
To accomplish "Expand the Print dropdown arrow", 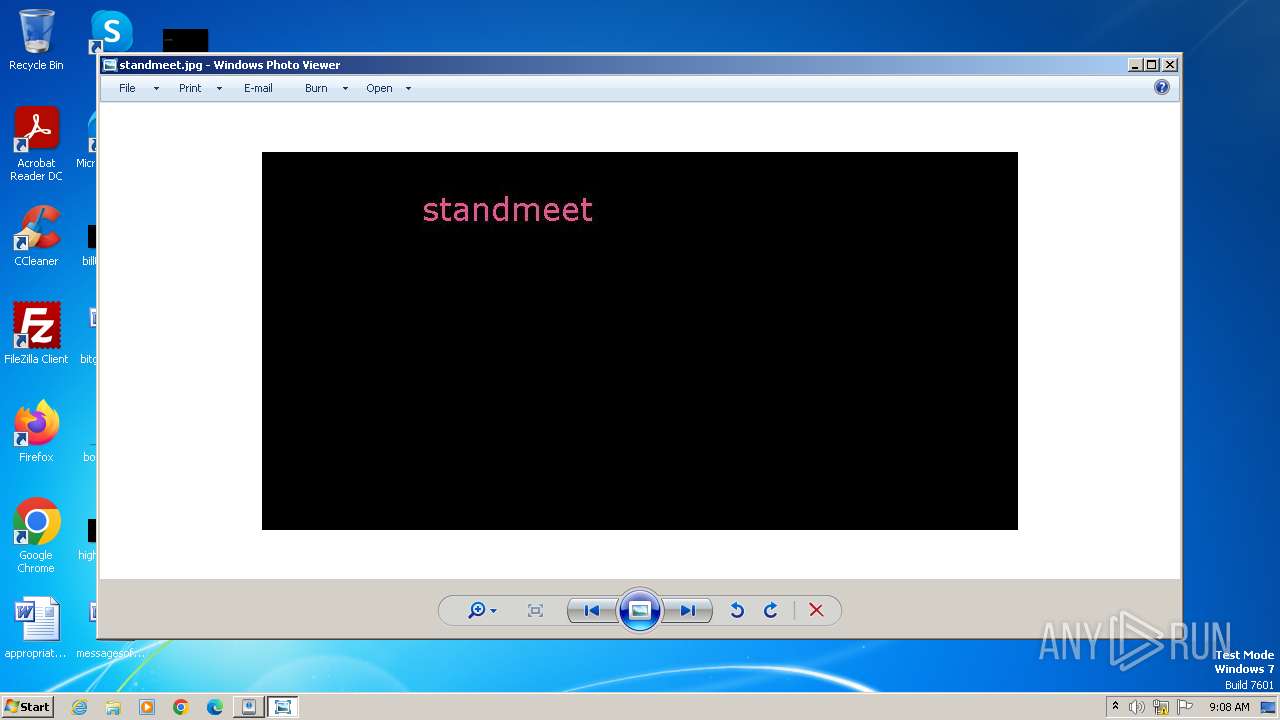I will (219, 89).
